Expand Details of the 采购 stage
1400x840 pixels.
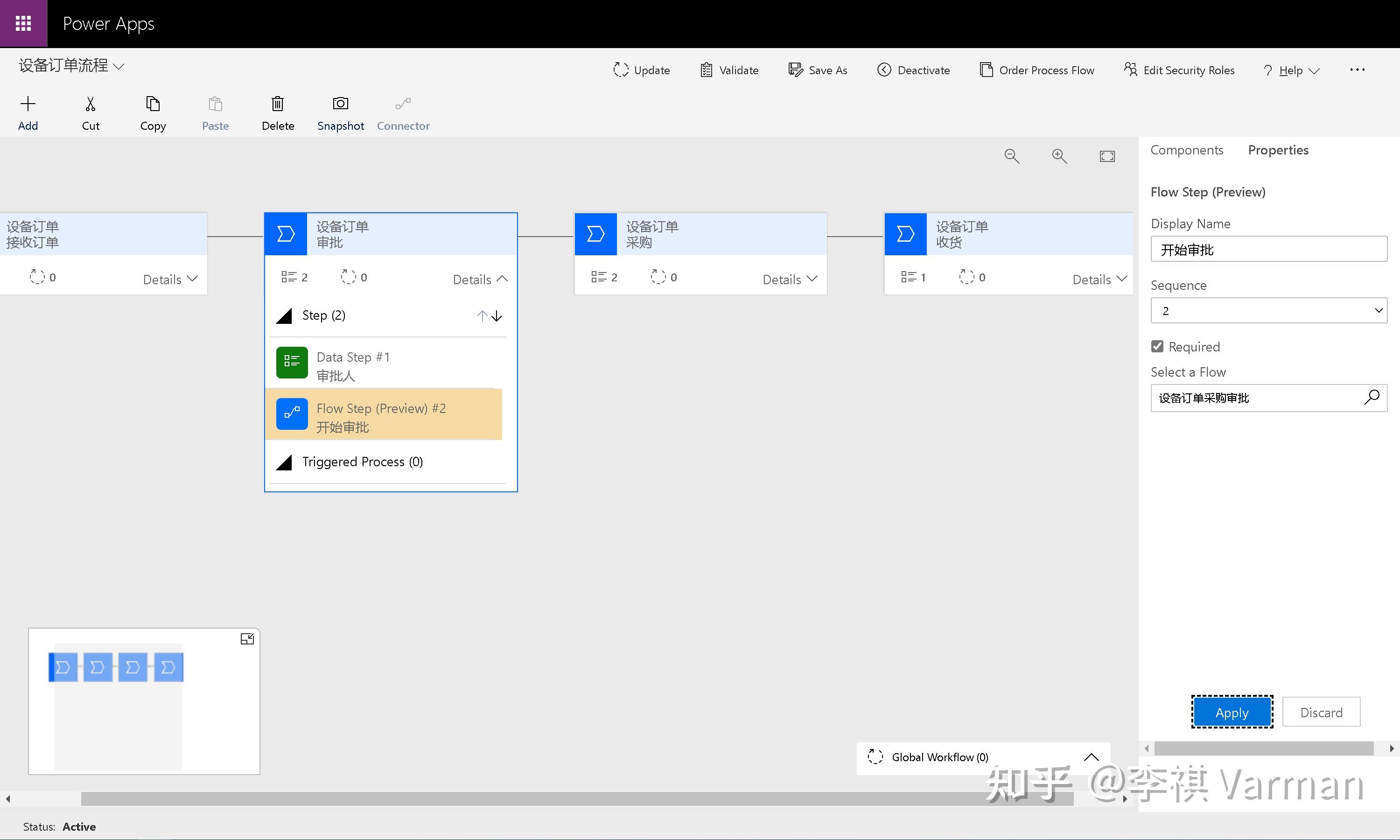790,279
